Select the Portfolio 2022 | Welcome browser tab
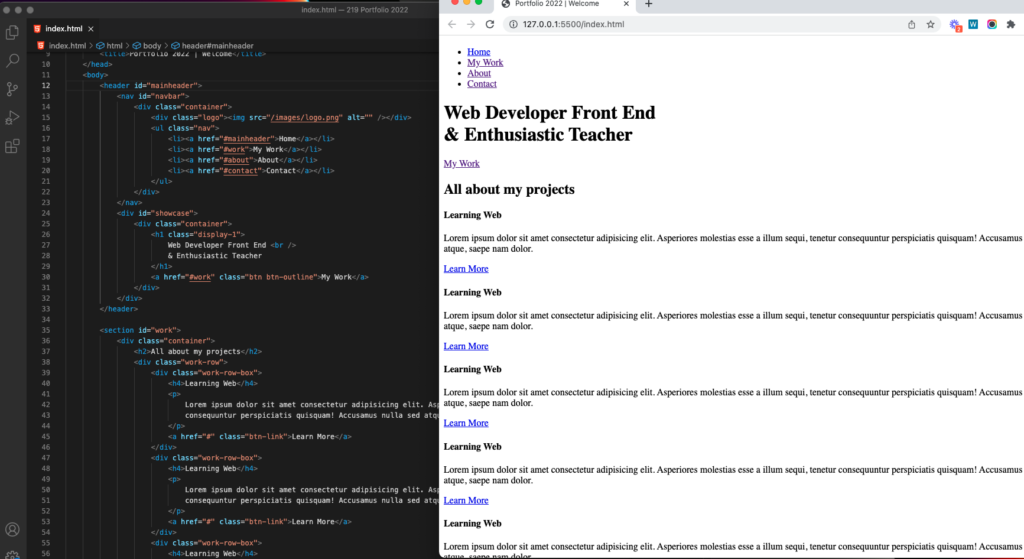Viewport: 1024px width, 559px height. (x=557, y=4)
